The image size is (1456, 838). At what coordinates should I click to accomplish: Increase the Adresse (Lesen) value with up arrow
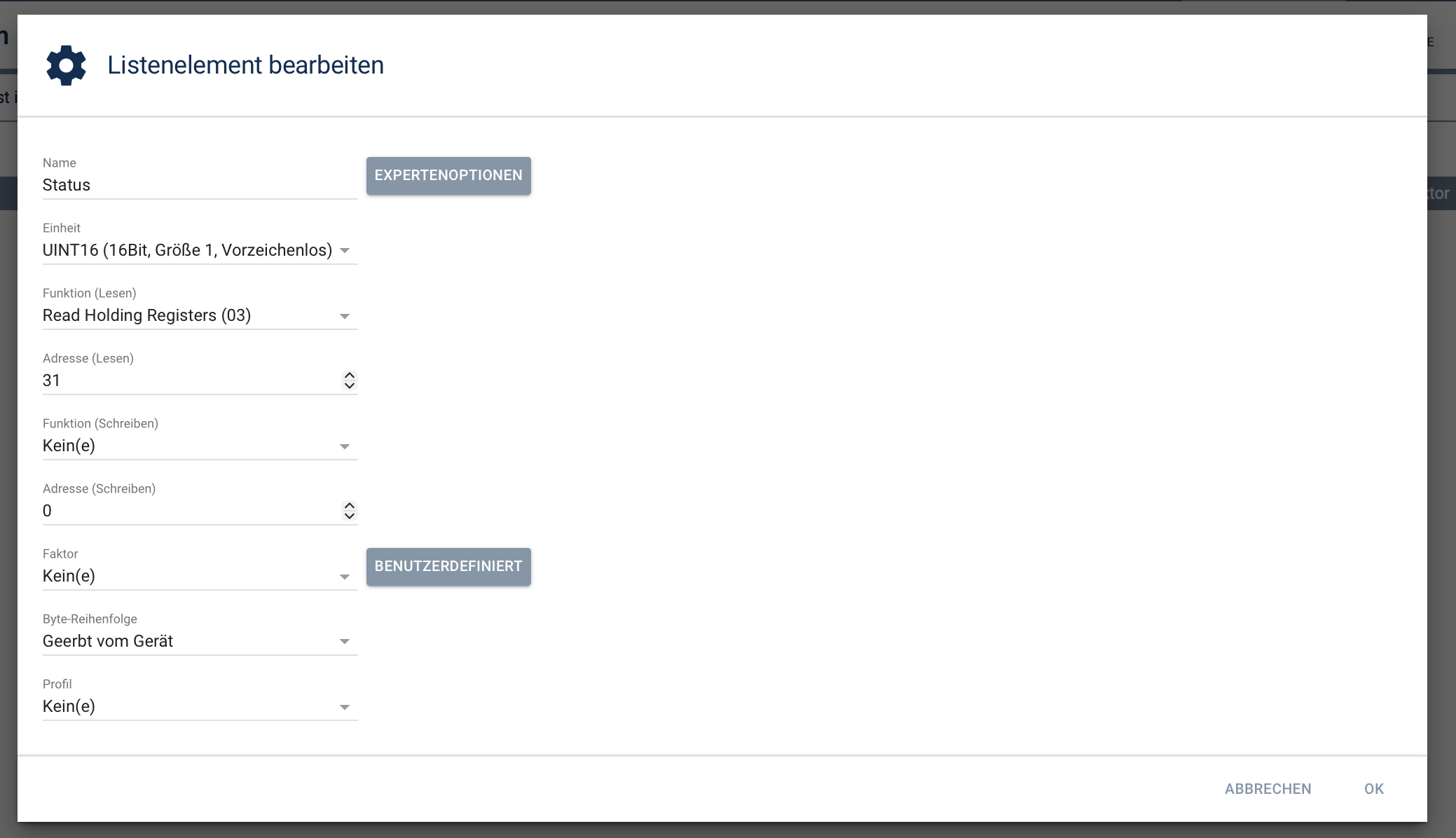point(349,376)
